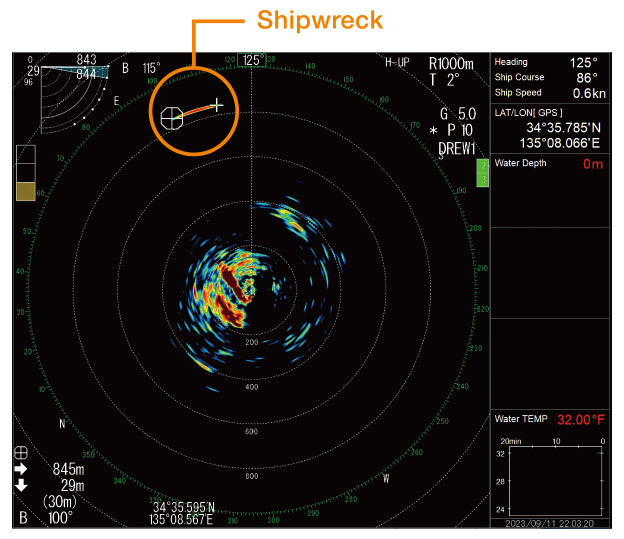Click the olive colored level box
Viewport: 624px width, 539px height.
(26, 191)
